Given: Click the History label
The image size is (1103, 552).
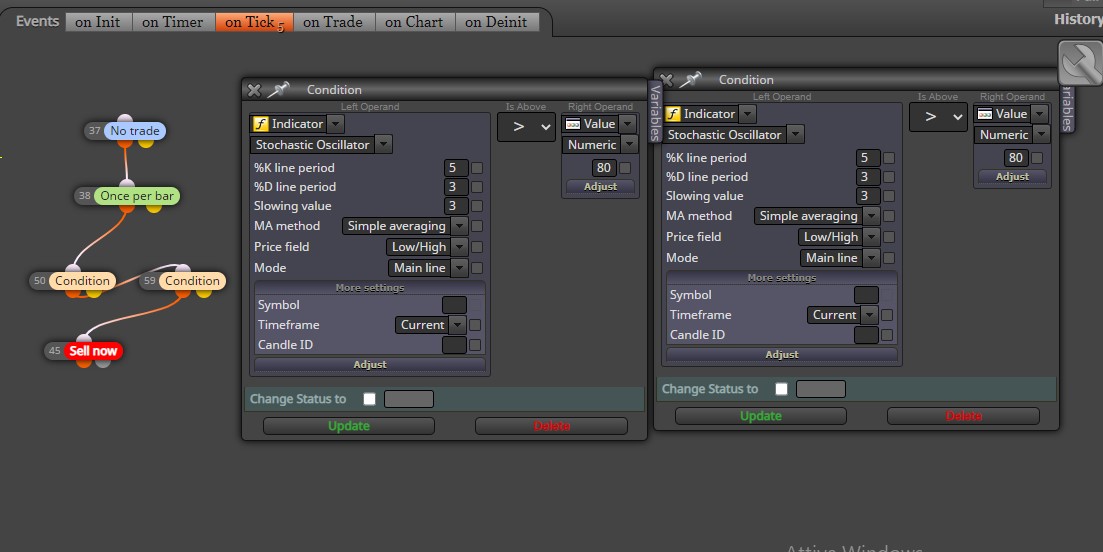Looking at the screenshot, I should click(x=1078, y=19).
